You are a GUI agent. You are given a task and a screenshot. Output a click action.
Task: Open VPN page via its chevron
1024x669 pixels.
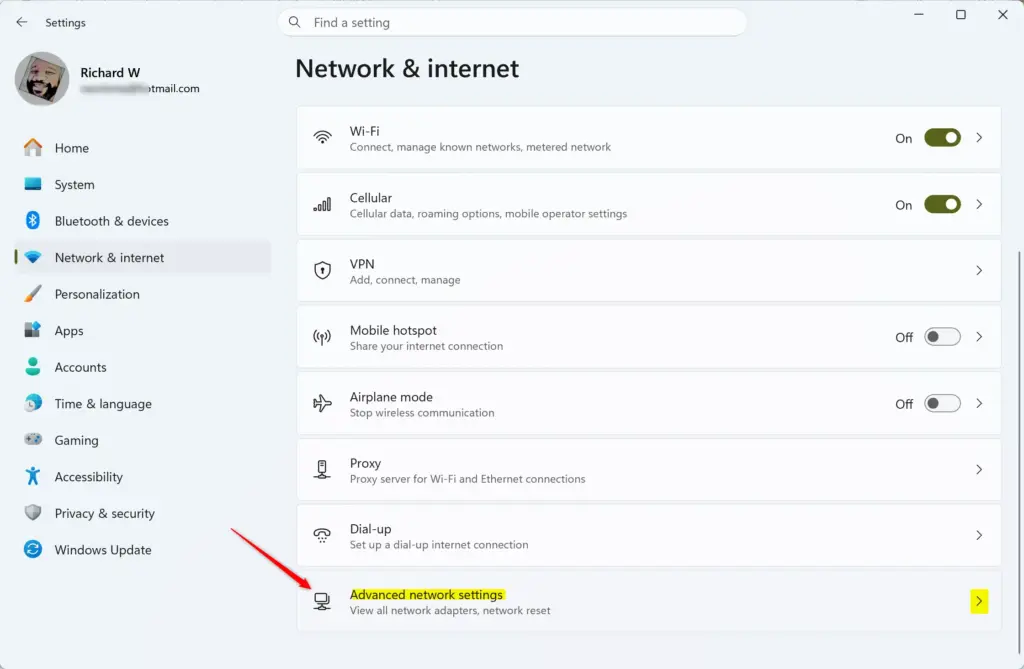click(979, 270)
